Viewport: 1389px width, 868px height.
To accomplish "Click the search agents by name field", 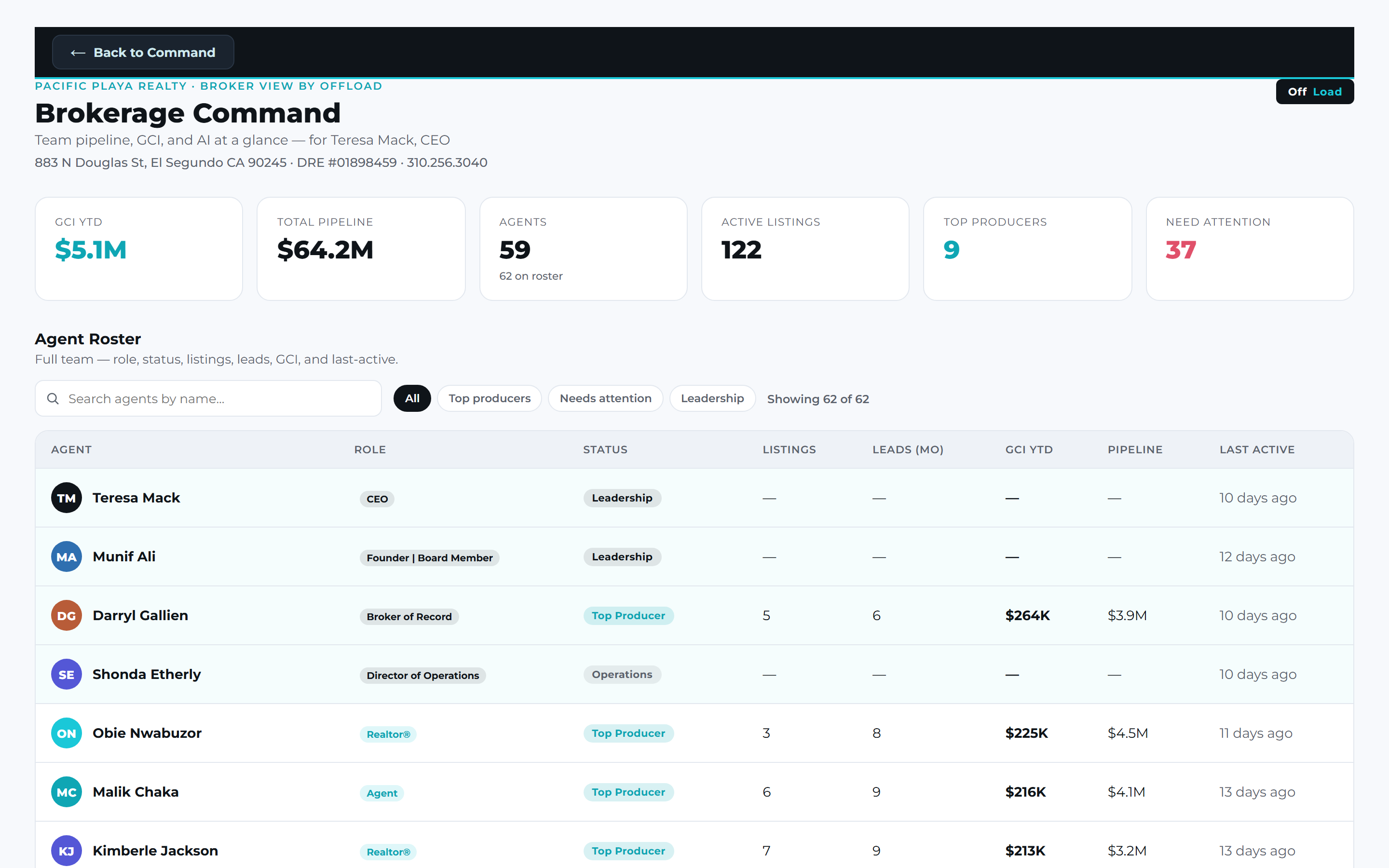I will coord(208,398).
